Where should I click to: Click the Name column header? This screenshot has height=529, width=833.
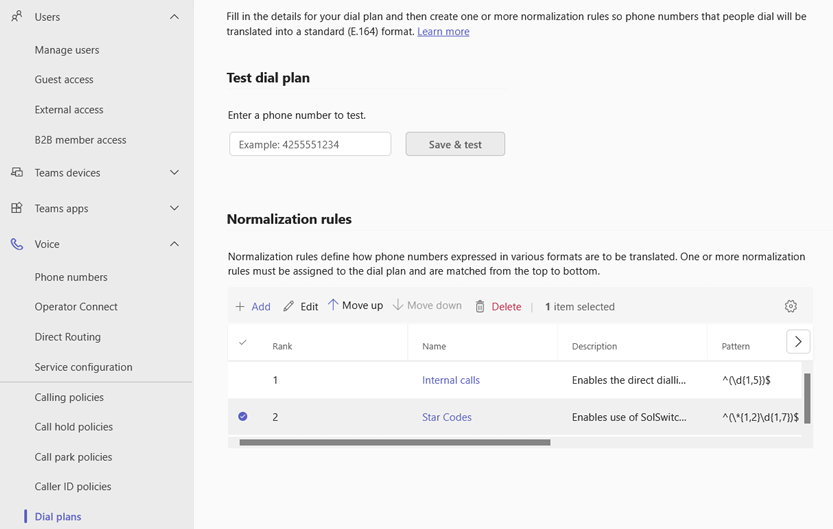(x=434, y=346)
